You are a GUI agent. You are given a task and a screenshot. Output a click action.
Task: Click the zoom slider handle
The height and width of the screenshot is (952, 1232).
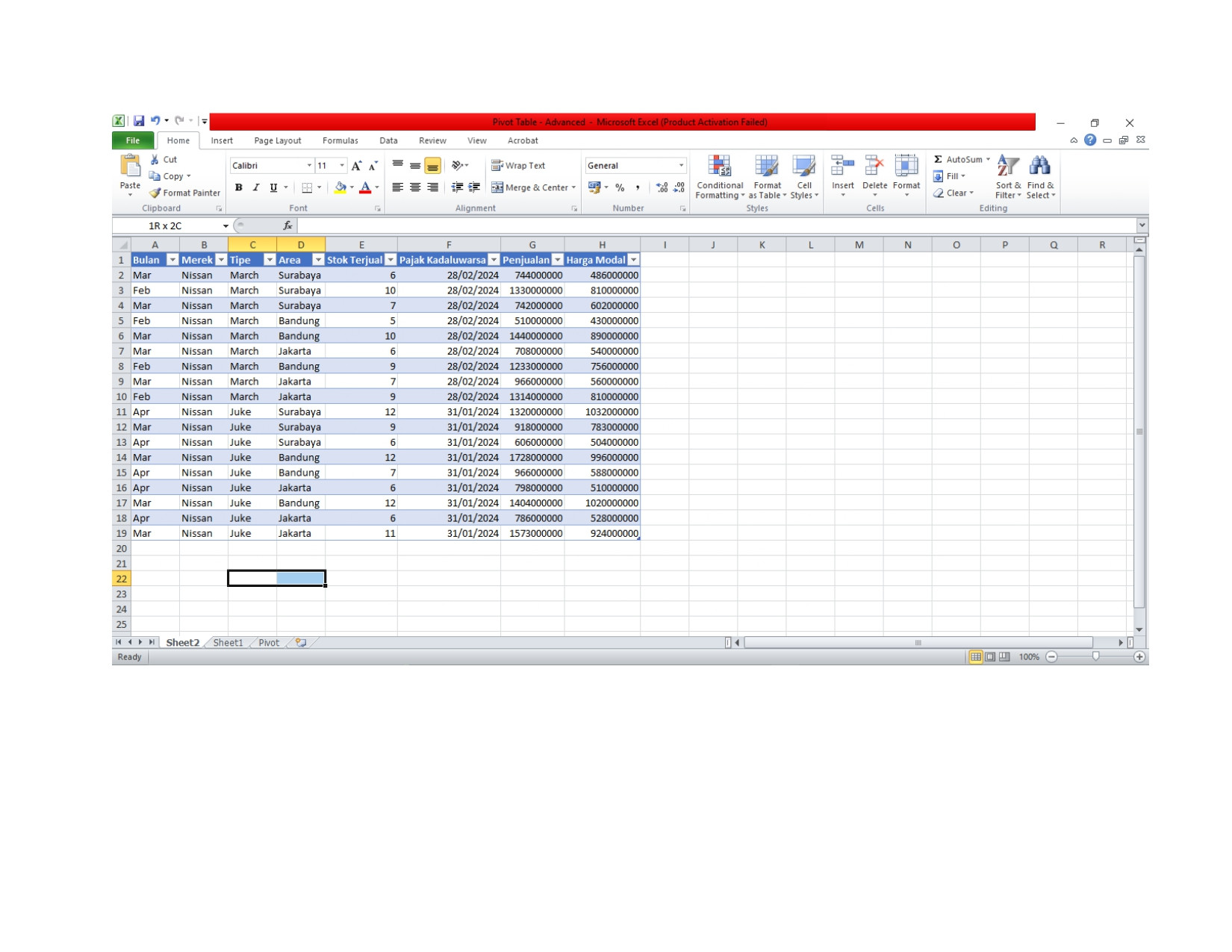point(1095,657)
